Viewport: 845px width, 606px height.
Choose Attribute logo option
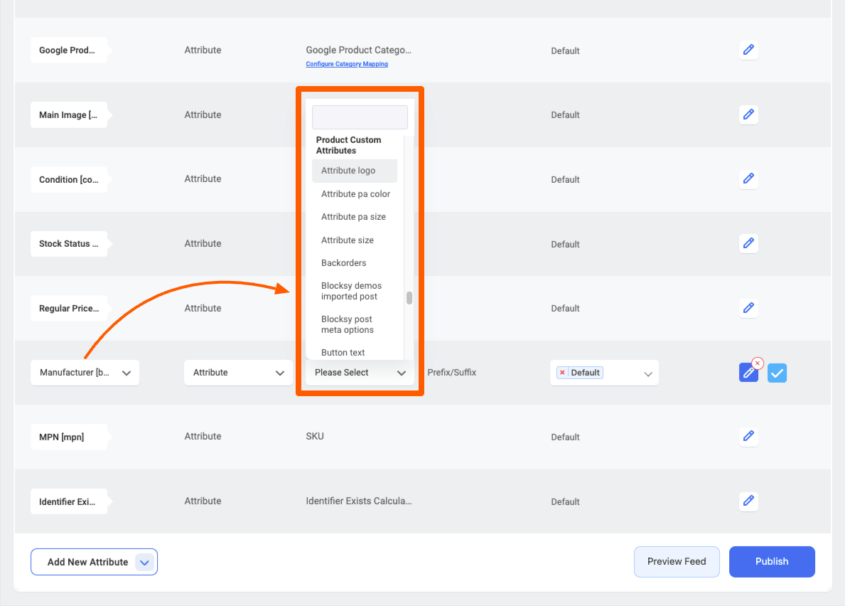click(354, 171)
